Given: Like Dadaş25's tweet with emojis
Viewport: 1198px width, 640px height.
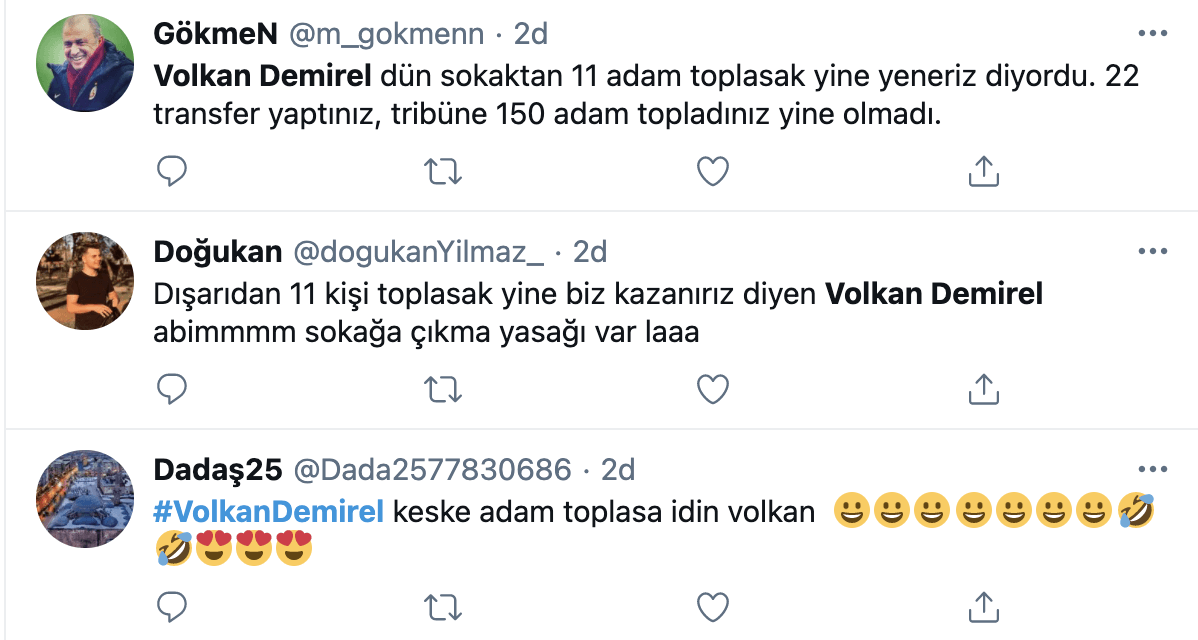Looking at the screenshot, I should (x=712, y=605).
